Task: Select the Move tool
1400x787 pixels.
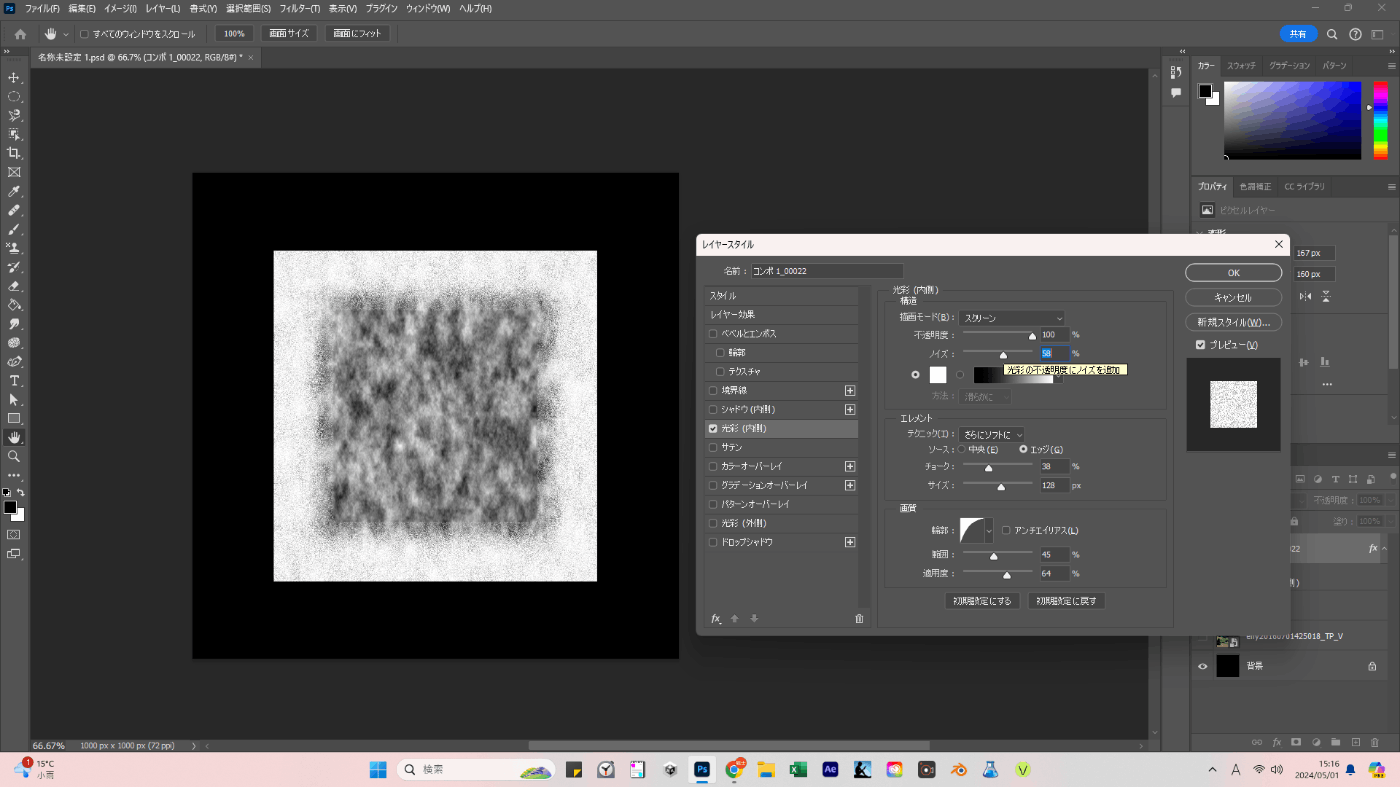Action: 14,77
